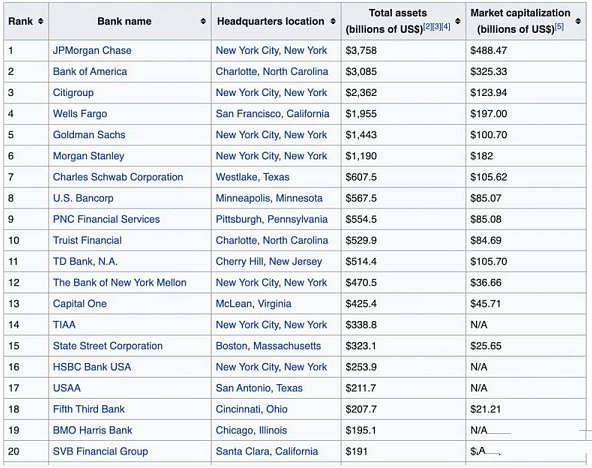The height and width of the screenshot is (468, 592).
Task: Open McLean, Virginia location link
Action: 253,304
